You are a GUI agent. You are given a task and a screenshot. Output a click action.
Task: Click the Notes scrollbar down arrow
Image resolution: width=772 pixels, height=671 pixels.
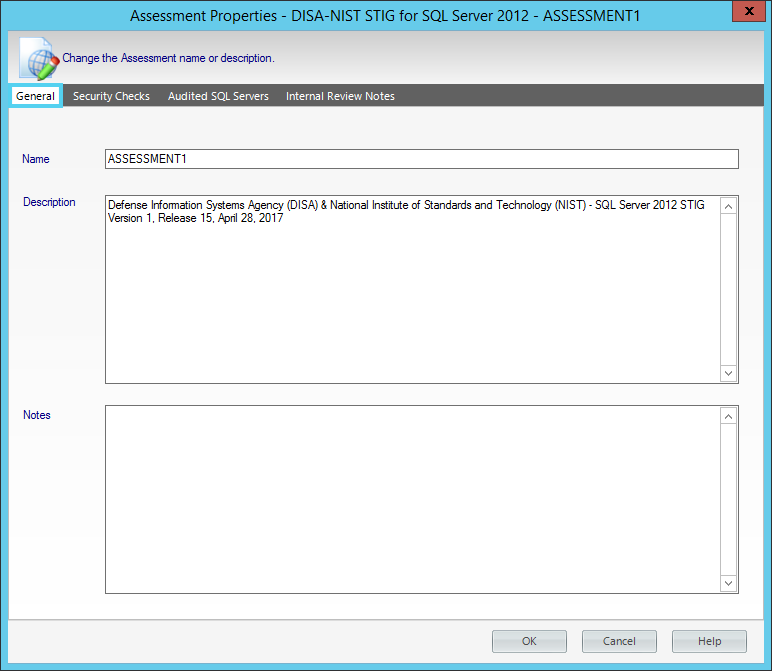728,583
